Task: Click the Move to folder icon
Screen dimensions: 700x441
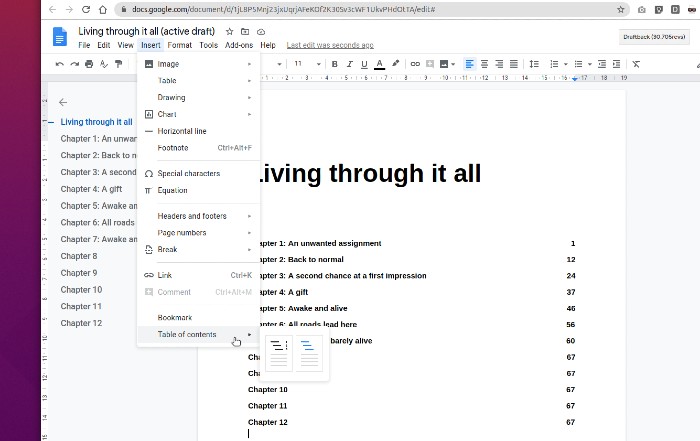Action: [x=245, y=32]
